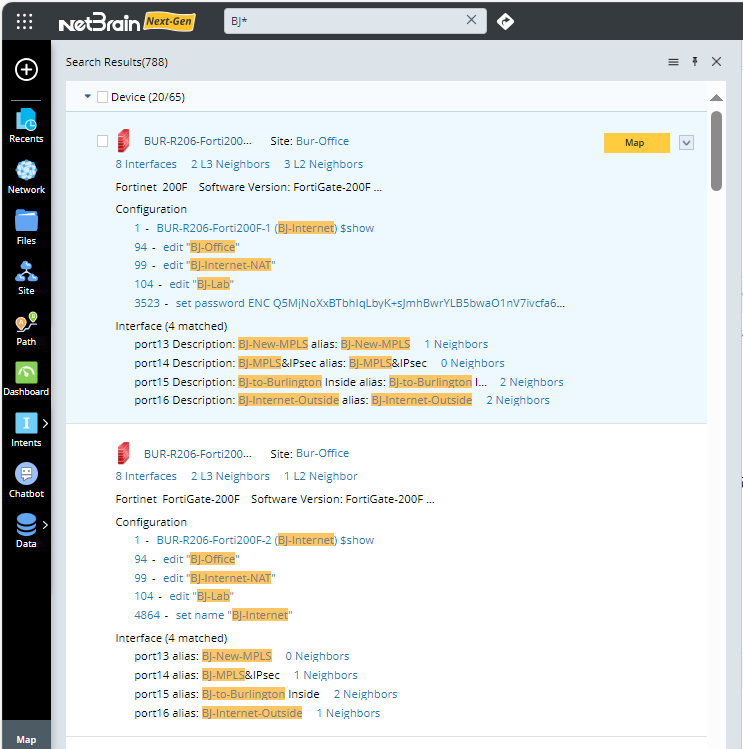
Task: Check the first BUR-R206-Forti200 device checkbox
Action: pos(102,141)
